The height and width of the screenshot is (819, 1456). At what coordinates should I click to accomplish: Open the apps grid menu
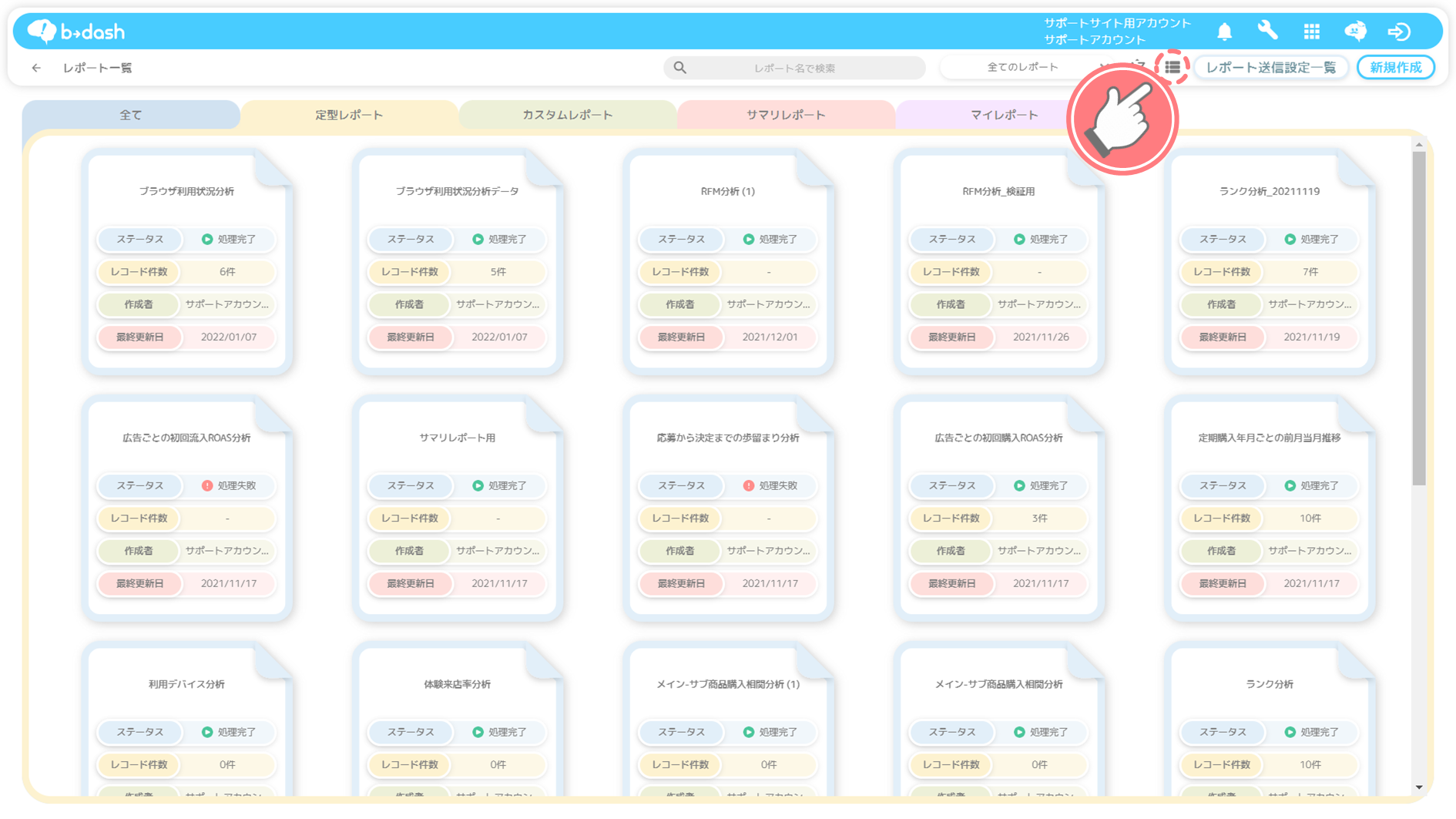click(1311, 32)
